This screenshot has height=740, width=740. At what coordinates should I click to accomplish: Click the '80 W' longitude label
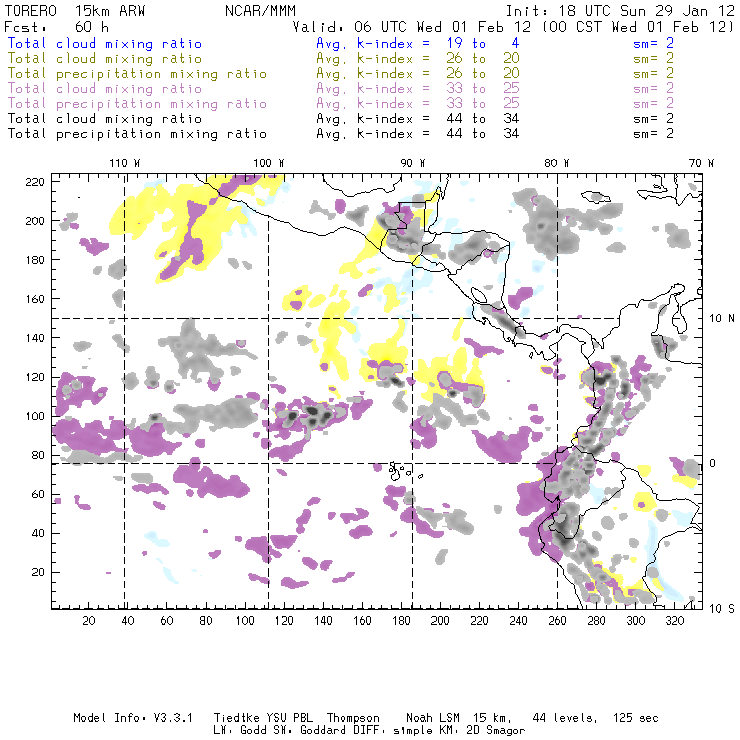557,163
